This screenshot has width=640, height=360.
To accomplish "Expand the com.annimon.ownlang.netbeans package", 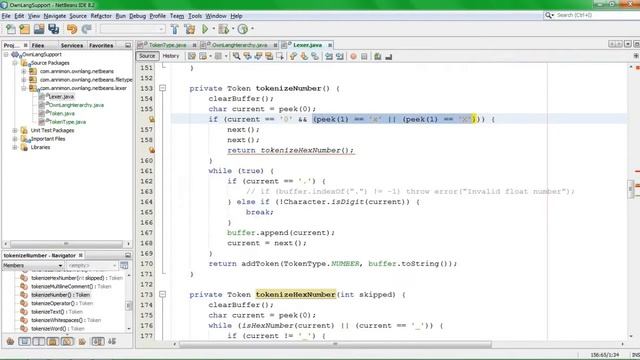I will [x=24, y=71].
